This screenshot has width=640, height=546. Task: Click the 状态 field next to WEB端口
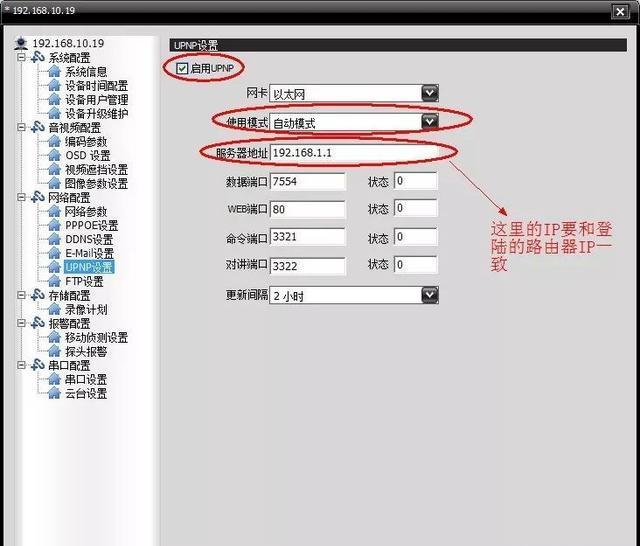click(416, 208)
